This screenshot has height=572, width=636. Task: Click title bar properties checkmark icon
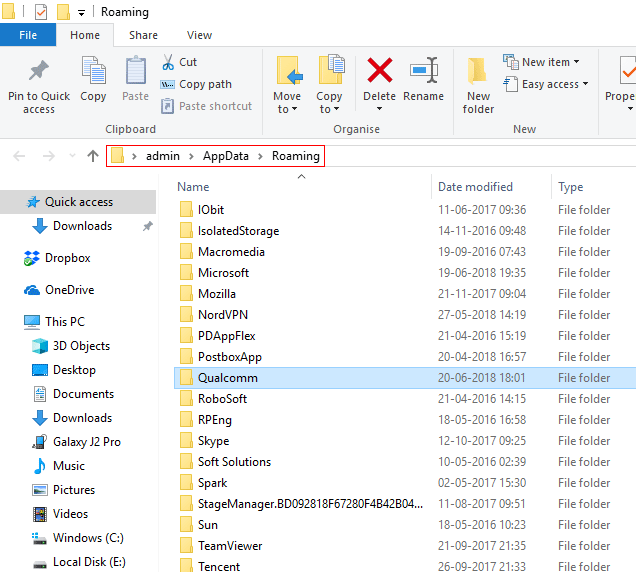click(x=41, y=12)
